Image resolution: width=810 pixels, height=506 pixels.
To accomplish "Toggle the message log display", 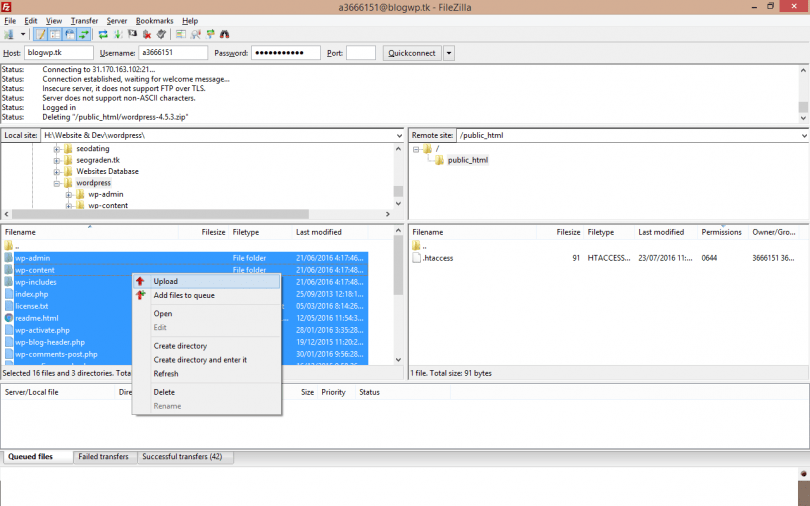I will (40, 34).
